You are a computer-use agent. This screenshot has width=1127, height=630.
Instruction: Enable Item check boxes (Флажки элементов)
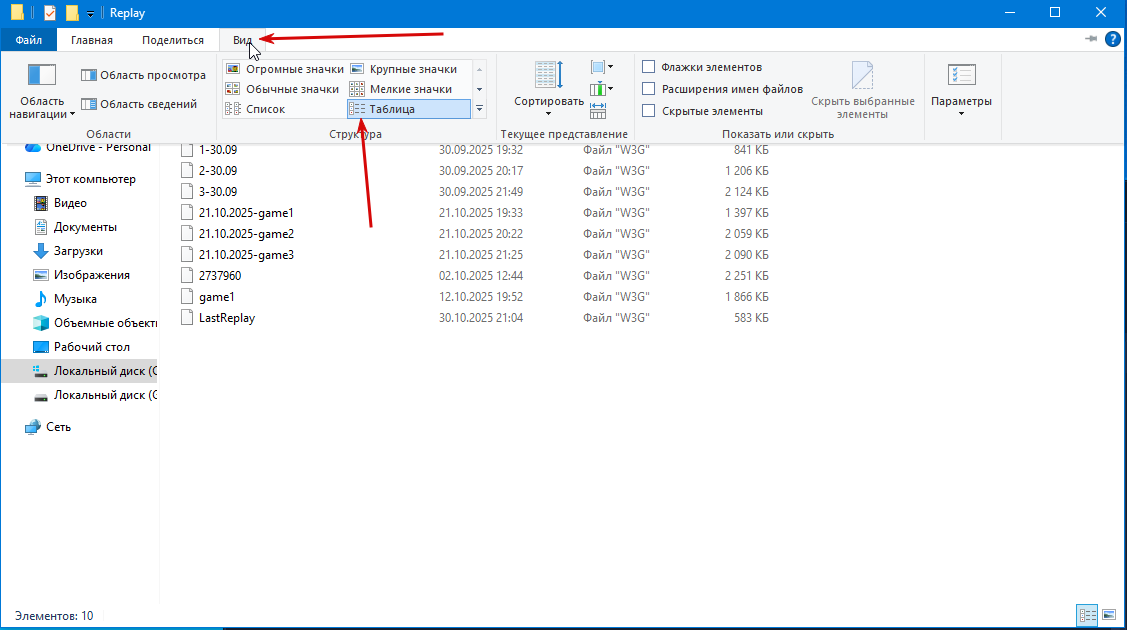tap(702, 67)
